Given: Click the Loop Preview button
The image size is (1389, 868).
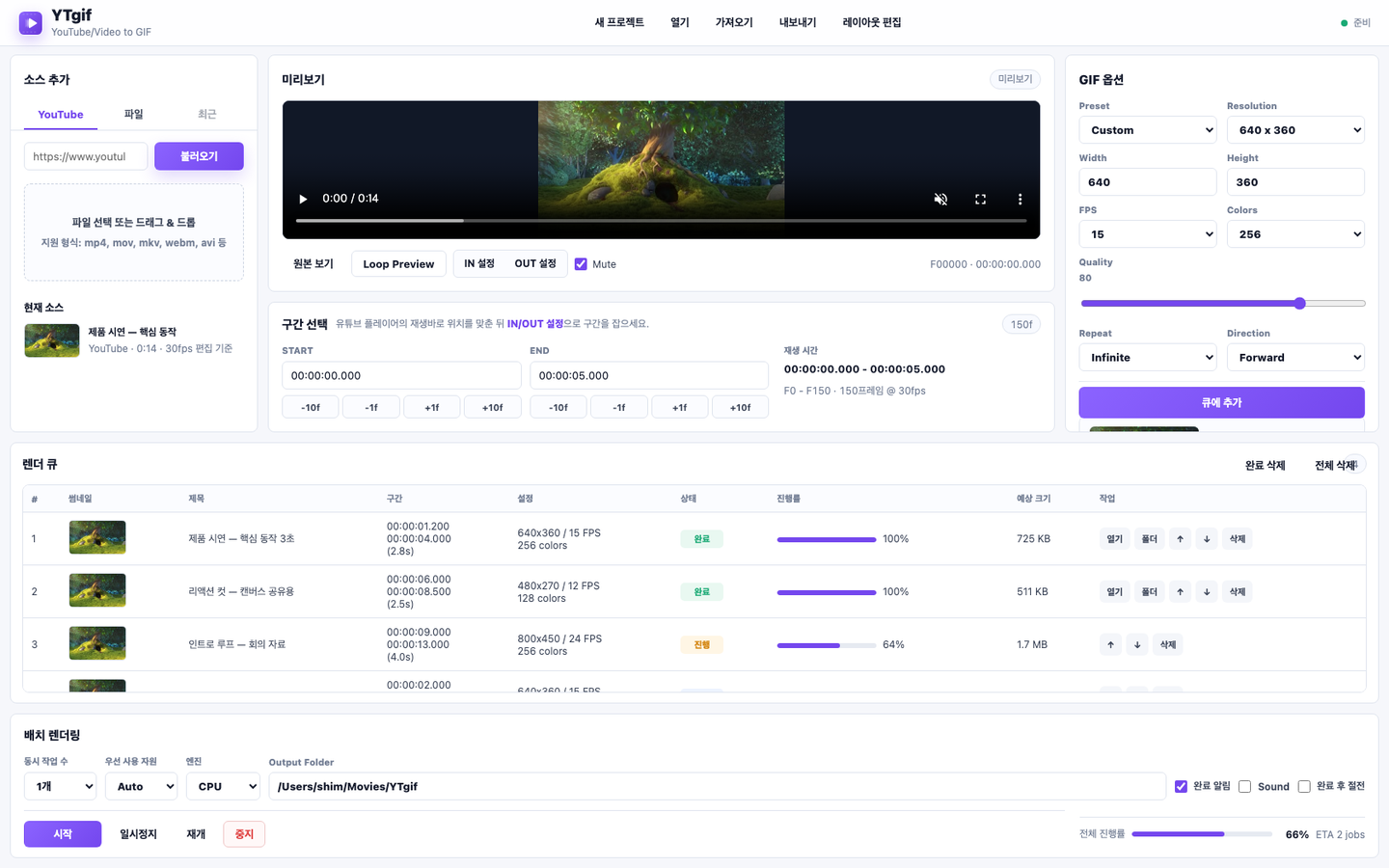Looking at the screenshot, I should [x=398, y=264].
